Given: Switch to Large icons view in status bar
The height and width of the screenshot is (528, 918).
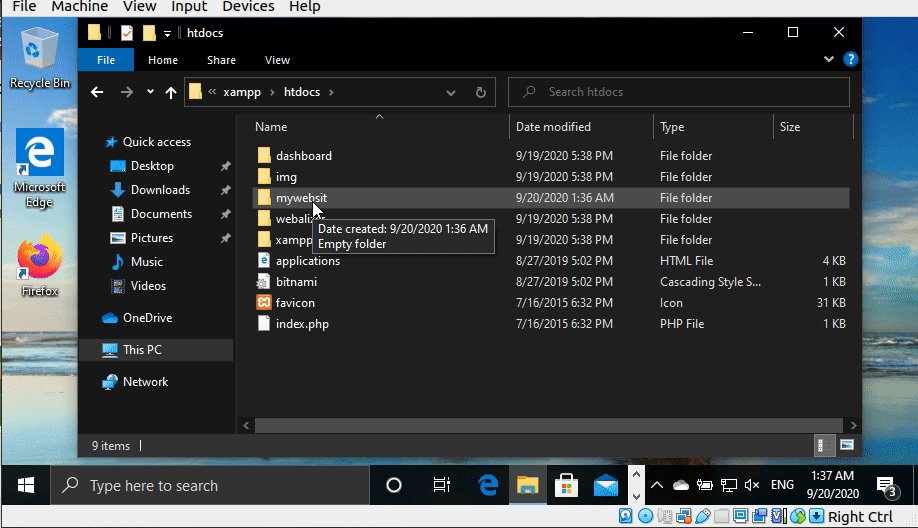Looking at the screenshot, I should [x=847, y=445].
